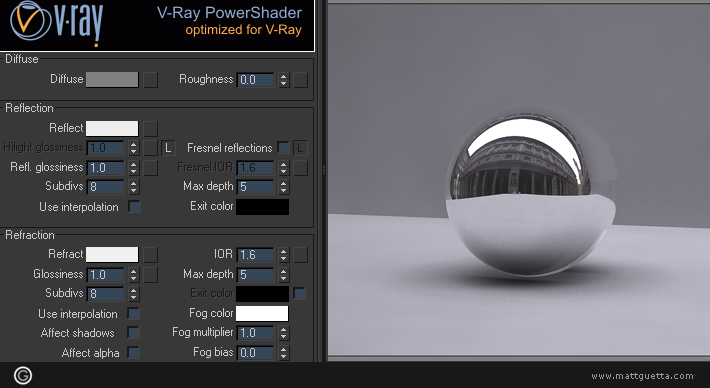The width and height of the screenshot is (710, 388).
Task: Click the reflection Subdivs spinner arrows
Action: tap(134, 187)
